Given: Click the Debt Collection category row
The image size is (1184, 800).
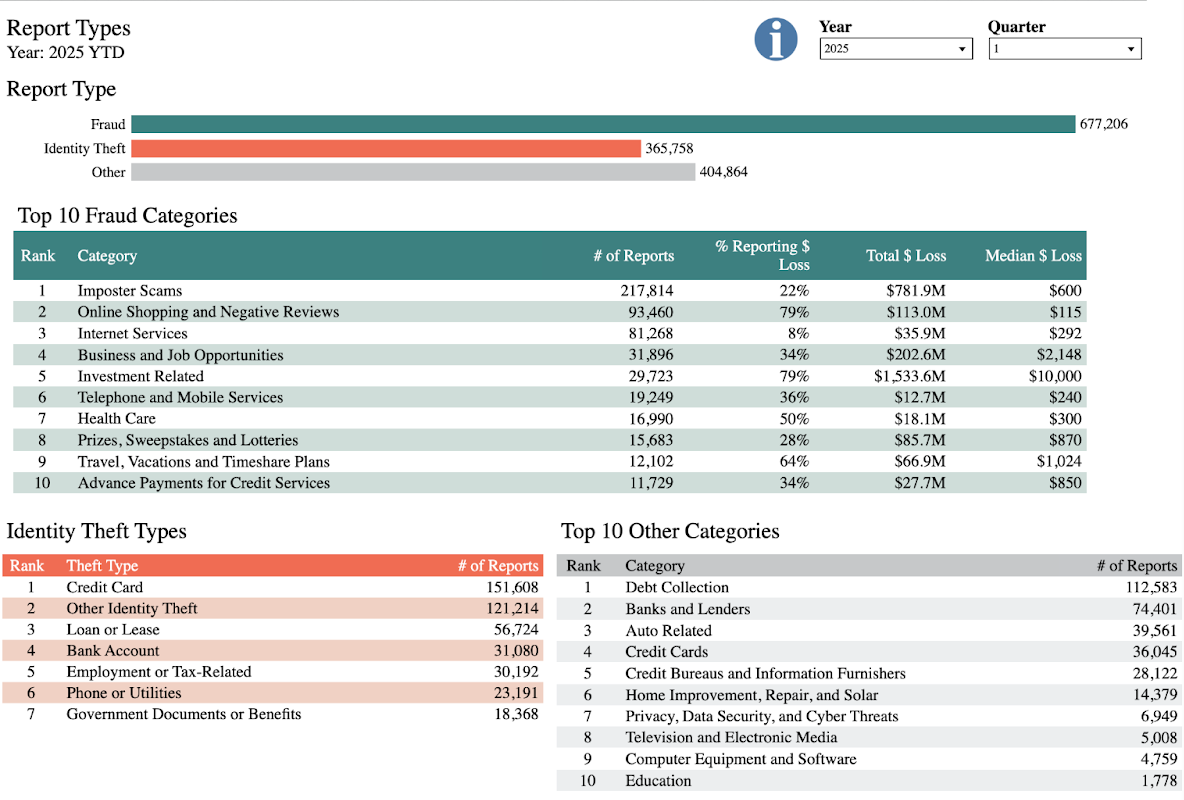Looking at the screenshot, I should point(677,587).
